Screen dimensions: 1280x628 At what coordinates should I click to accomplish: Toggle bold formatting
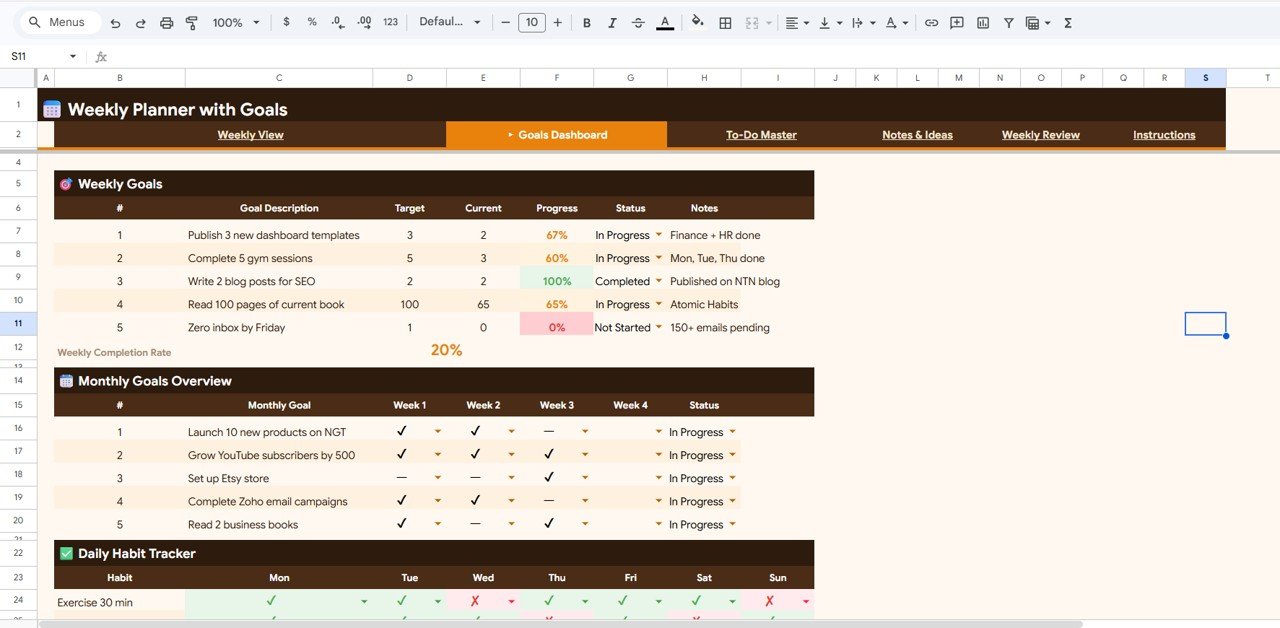click(586, 23)
